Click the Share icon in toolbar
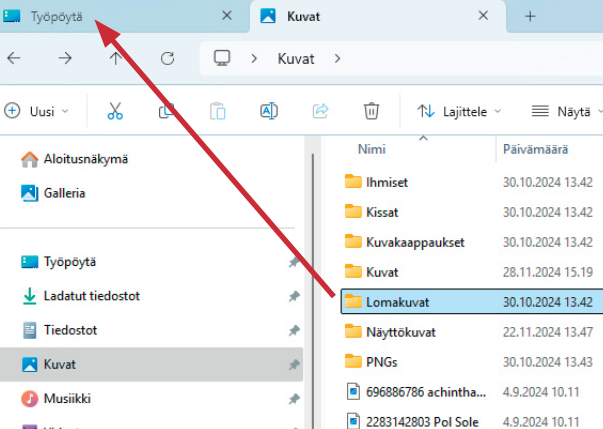This screenshot has width=603, height=429. point(320,111)
